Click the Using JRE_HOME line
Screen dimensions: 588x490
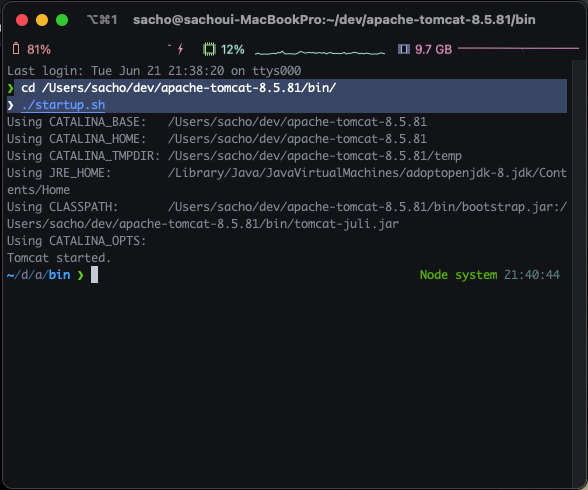point(287,173)
